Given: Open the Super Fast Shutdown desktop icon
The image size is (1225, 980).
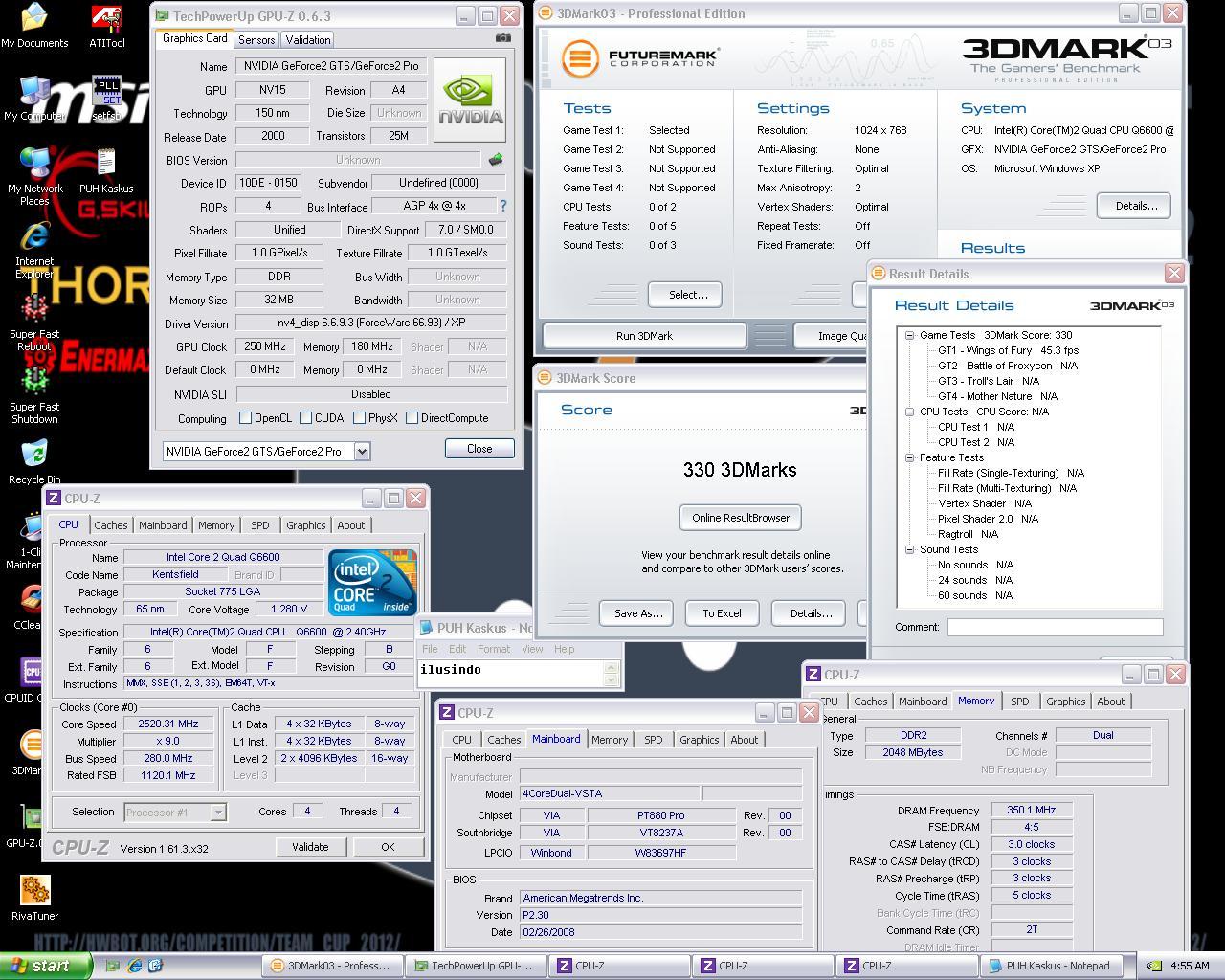Looking at the screenshot, I should pyautogui.click(x=34, y=395).
